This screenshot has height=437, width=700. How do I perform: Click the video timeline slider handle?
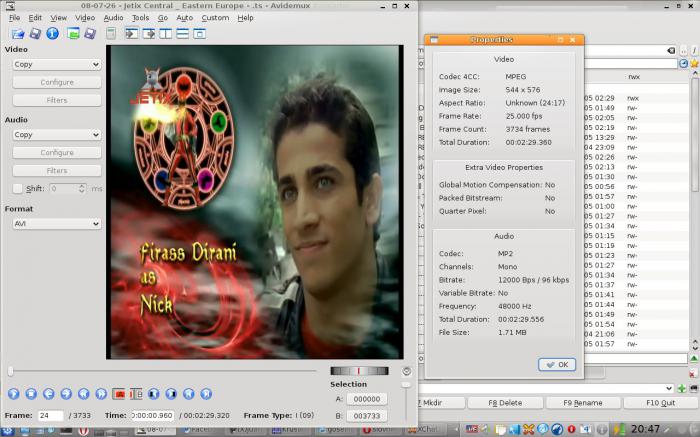[x=10, y=371]
